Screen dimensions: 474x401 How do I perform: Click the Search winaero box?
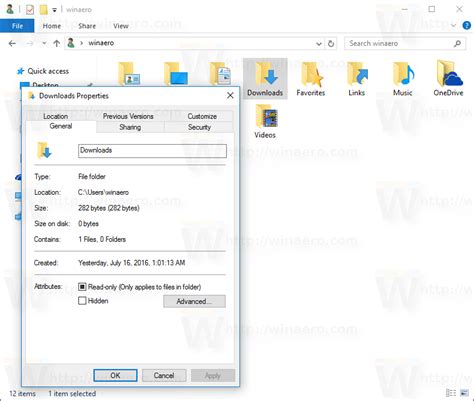tap(405, 43)
